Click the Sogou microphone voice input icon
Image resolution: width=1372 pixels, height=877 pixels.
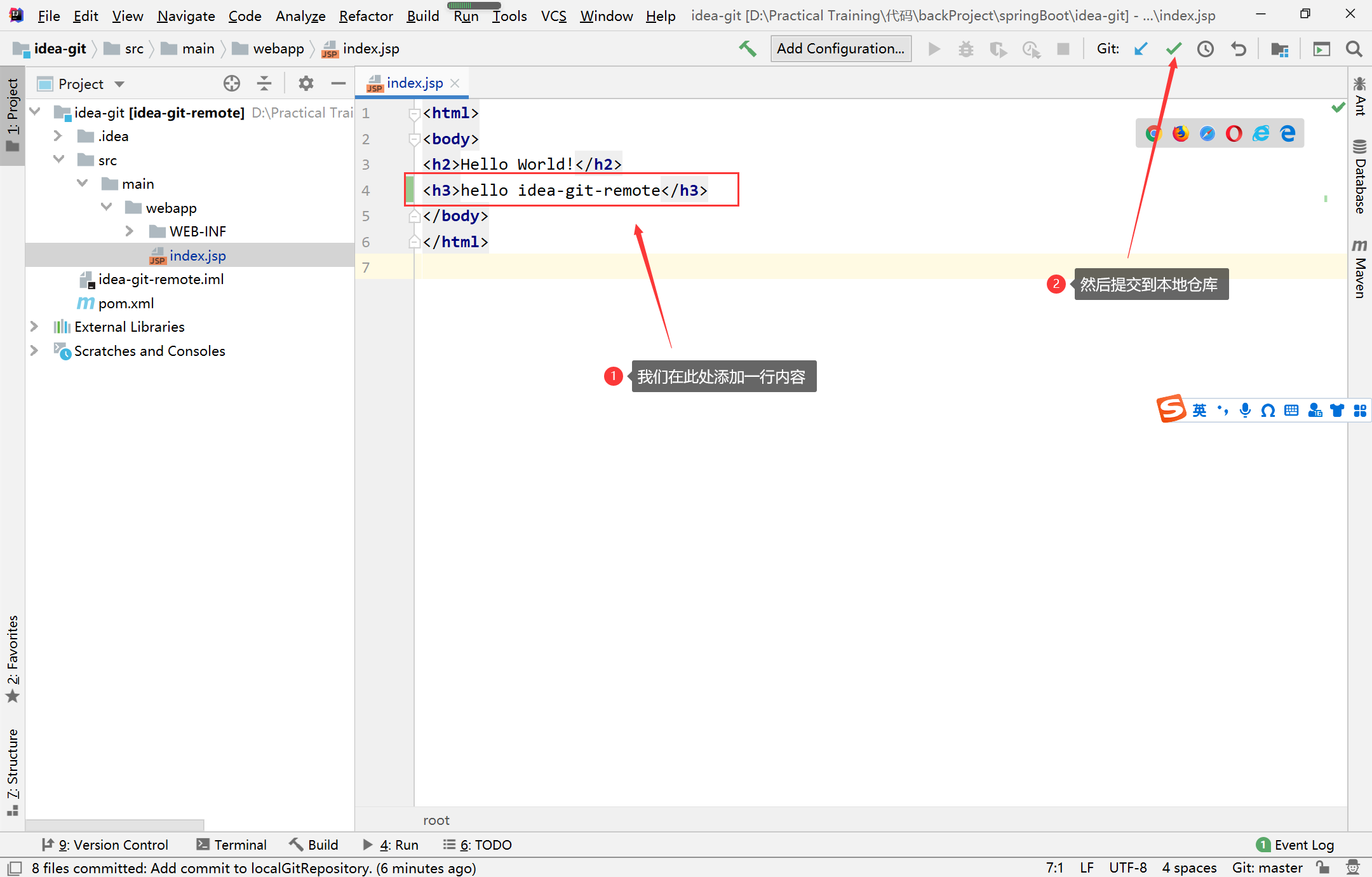1245,411
